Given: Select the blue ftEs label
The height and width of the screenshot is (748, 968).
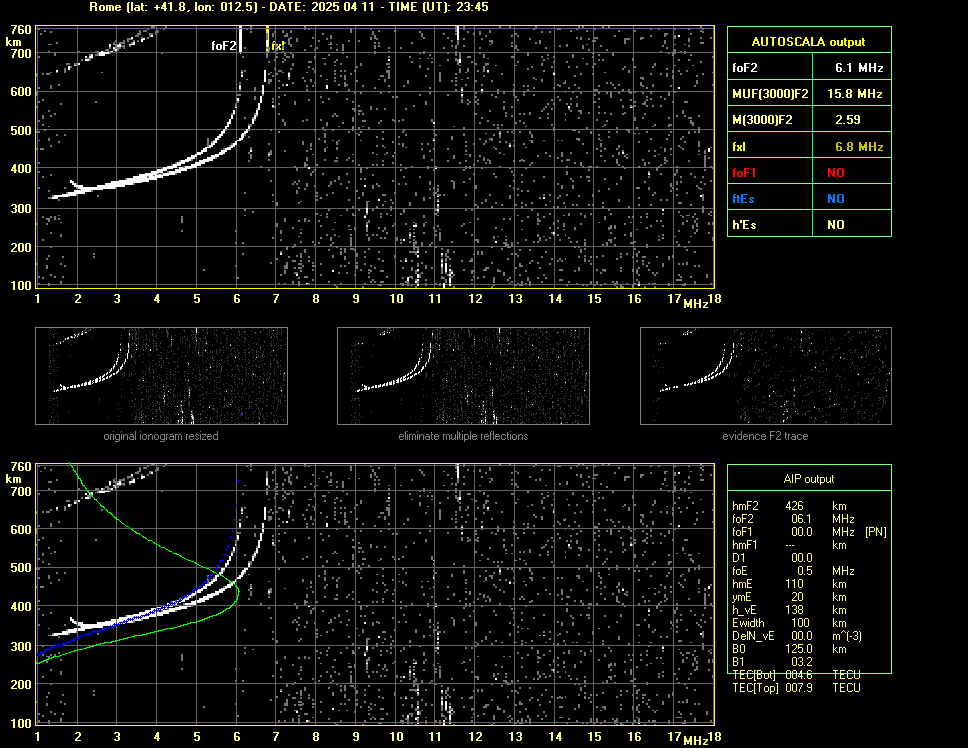Looking at the screenshot, I should pos(743,199).
